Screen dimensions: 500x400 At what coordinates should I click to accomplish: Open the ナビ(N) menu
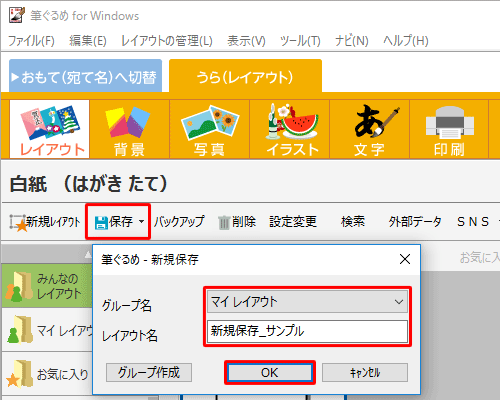[x=352, y=41]
